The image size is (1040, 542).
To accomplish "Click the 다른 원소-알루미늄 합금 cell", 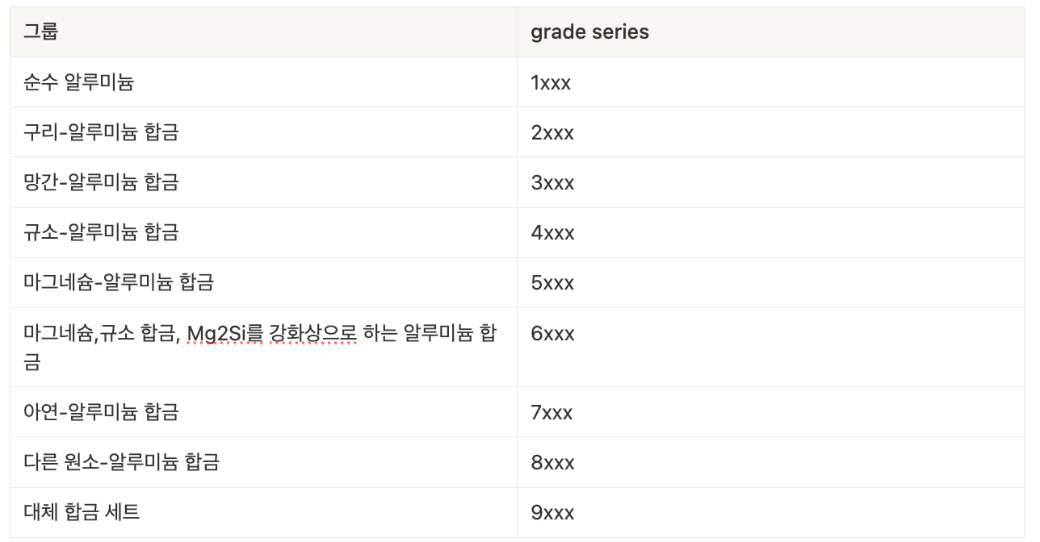I will (x=263, y=462).
